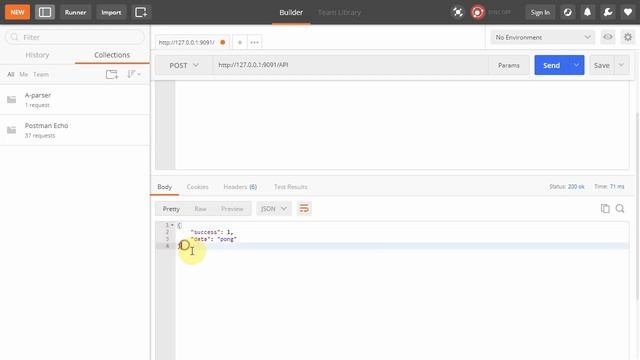
Task: Click the request body editor area
Action: pyautogui.click(x=402, y=125)
